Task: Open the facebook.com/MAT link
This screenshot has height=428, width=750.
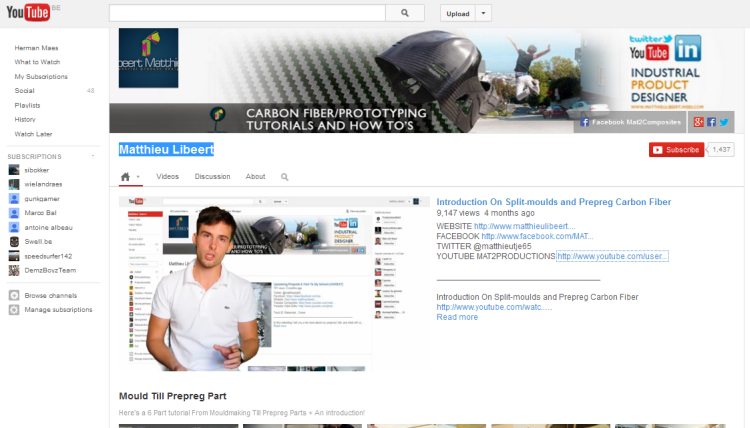Action: tap(537, 236)
